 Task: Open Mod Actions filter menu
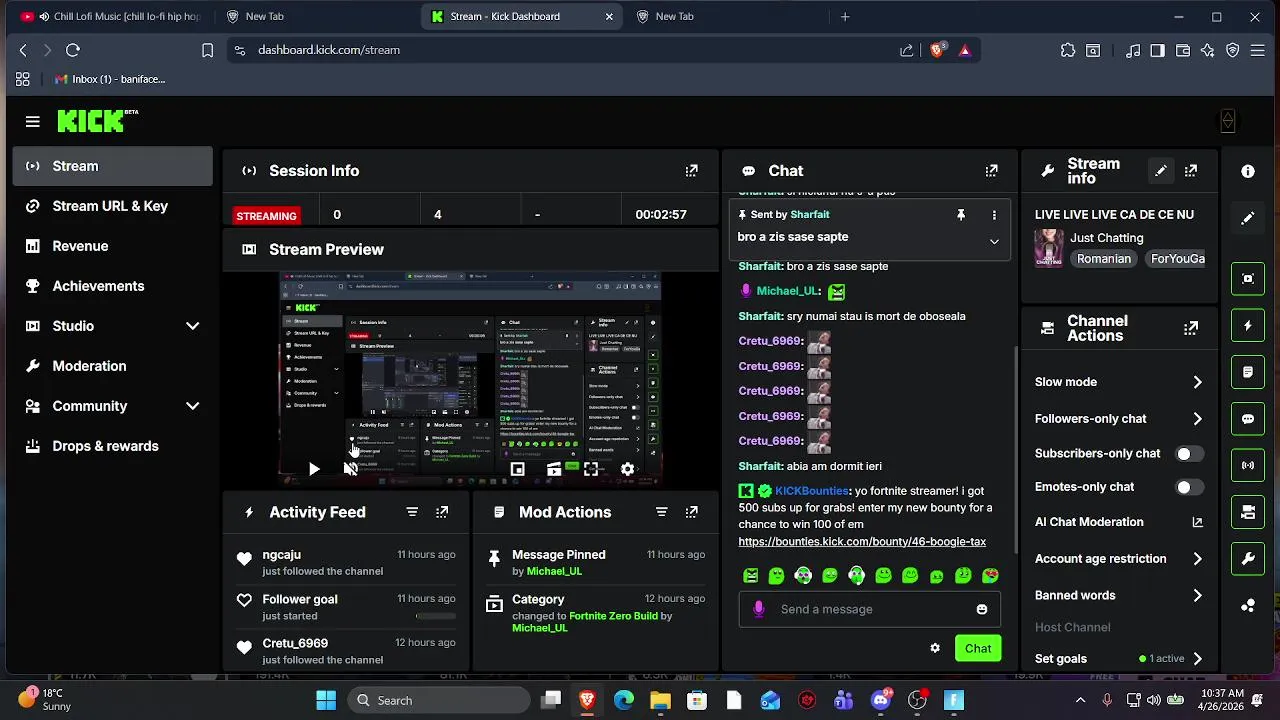pos(661,512)
